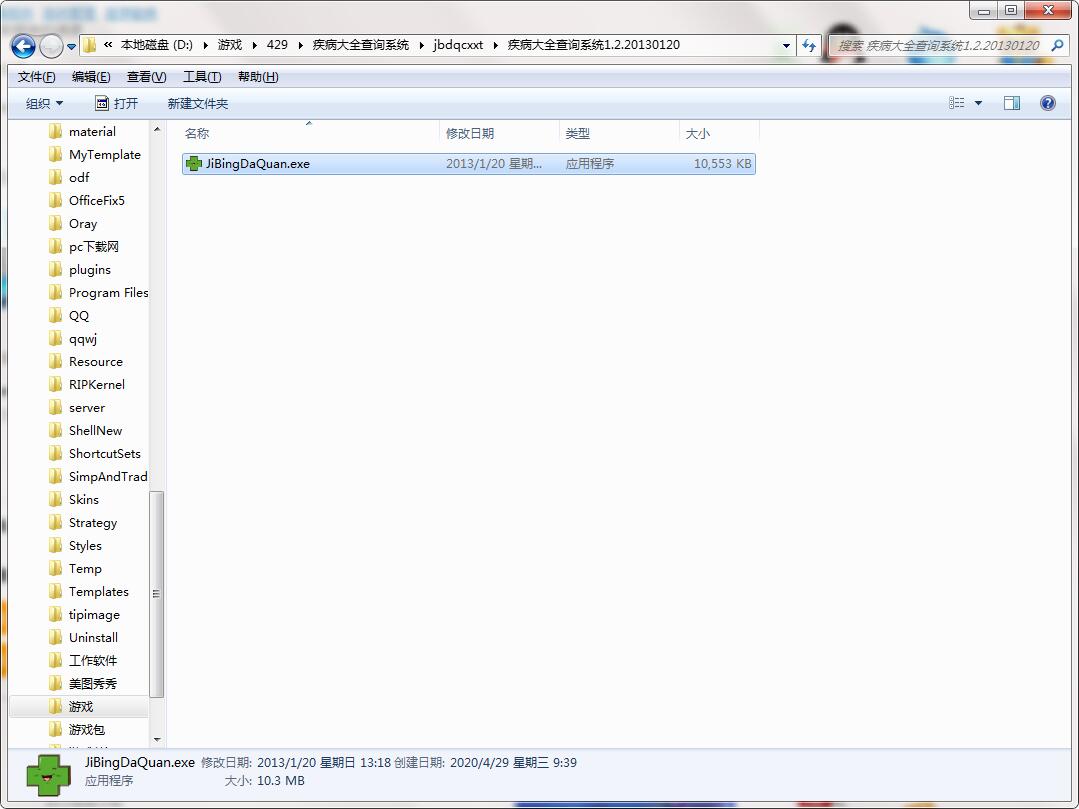Viewport: 1079px width, 809px height.
Task: Open Help with the question mark icon
Action: tap(1047, 103)
